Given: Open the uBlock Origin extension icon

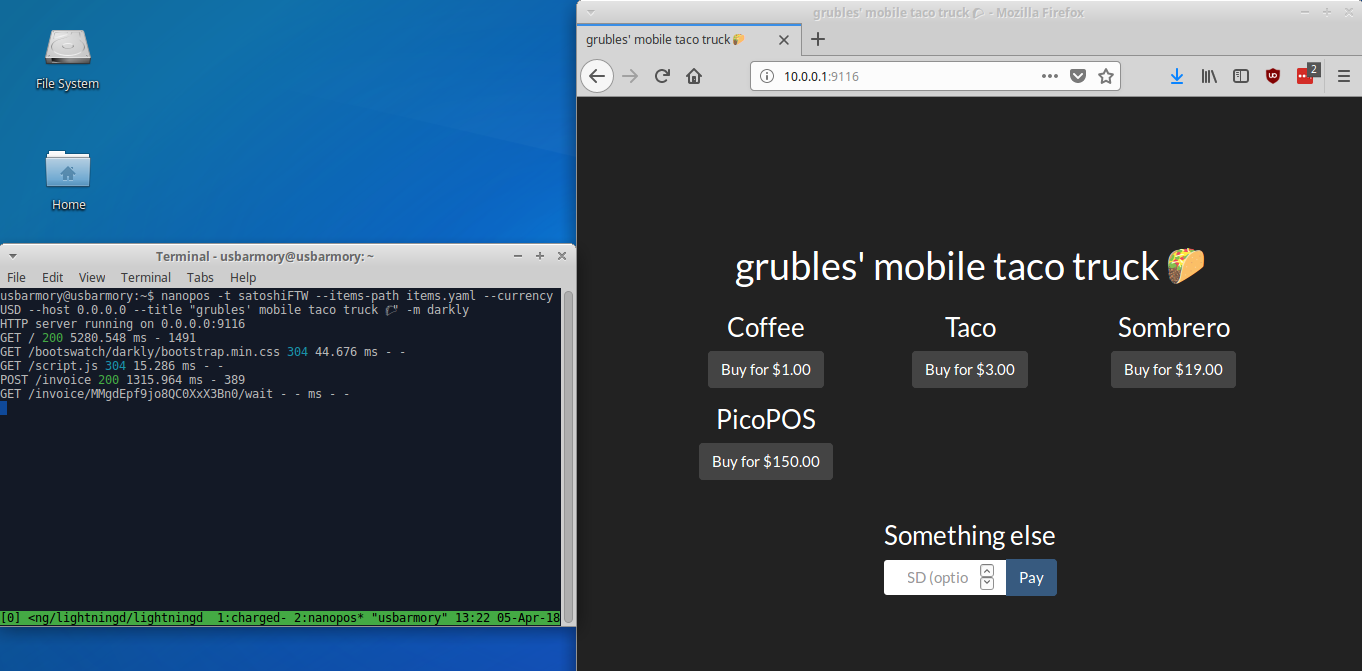Looking at the screenshot, I should click(1273, 76).
